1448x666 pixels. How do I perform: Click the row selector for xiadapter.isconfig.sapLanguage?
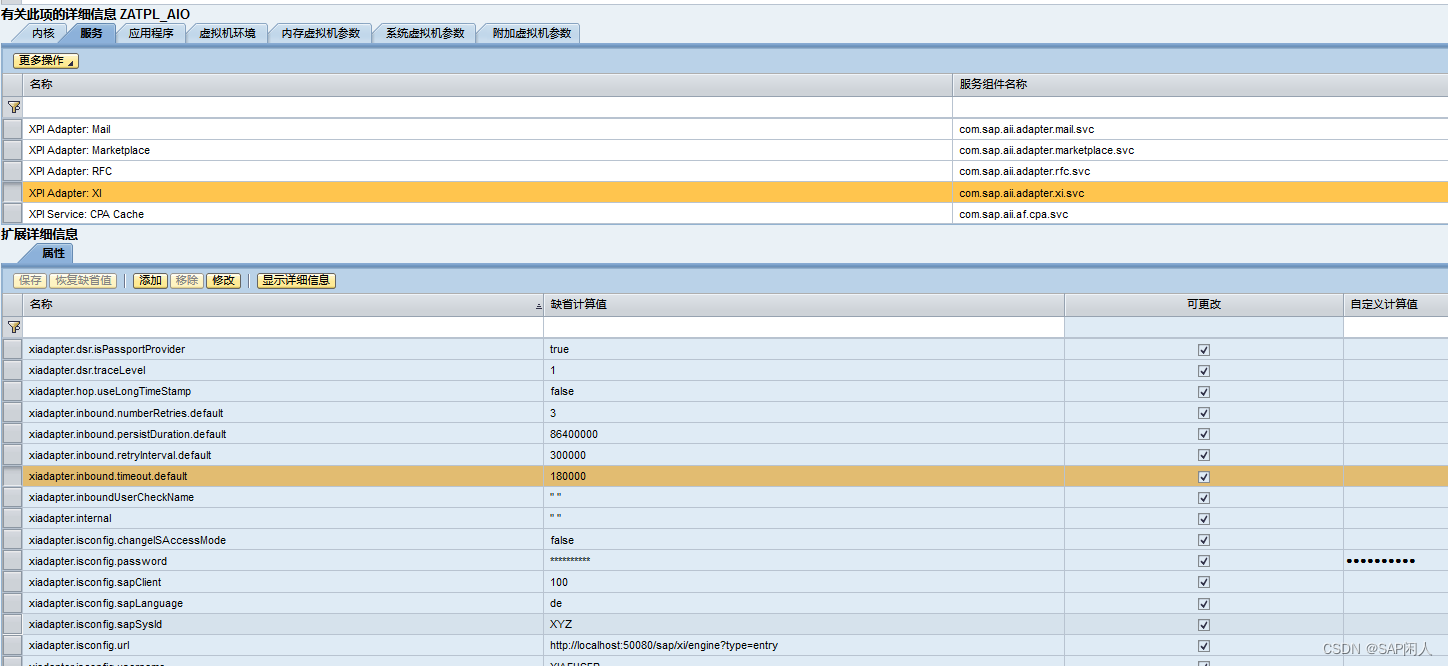[x=12, y=604]
